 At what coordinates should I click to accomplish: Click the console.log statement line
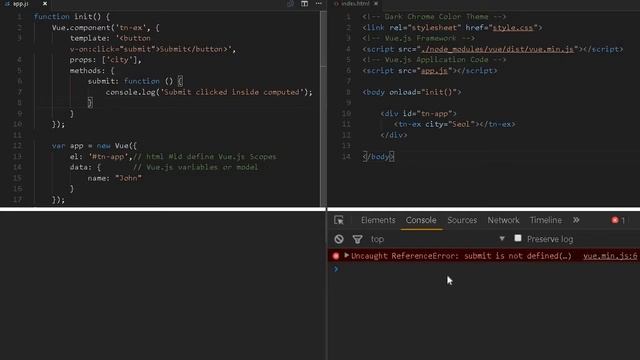coord(209,92)
